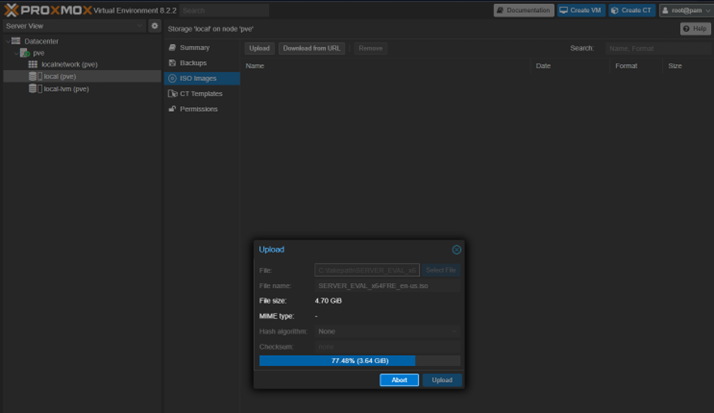Click the Select File button
Image resolution: width=714 pixels, height=413 pixels.
441,270
